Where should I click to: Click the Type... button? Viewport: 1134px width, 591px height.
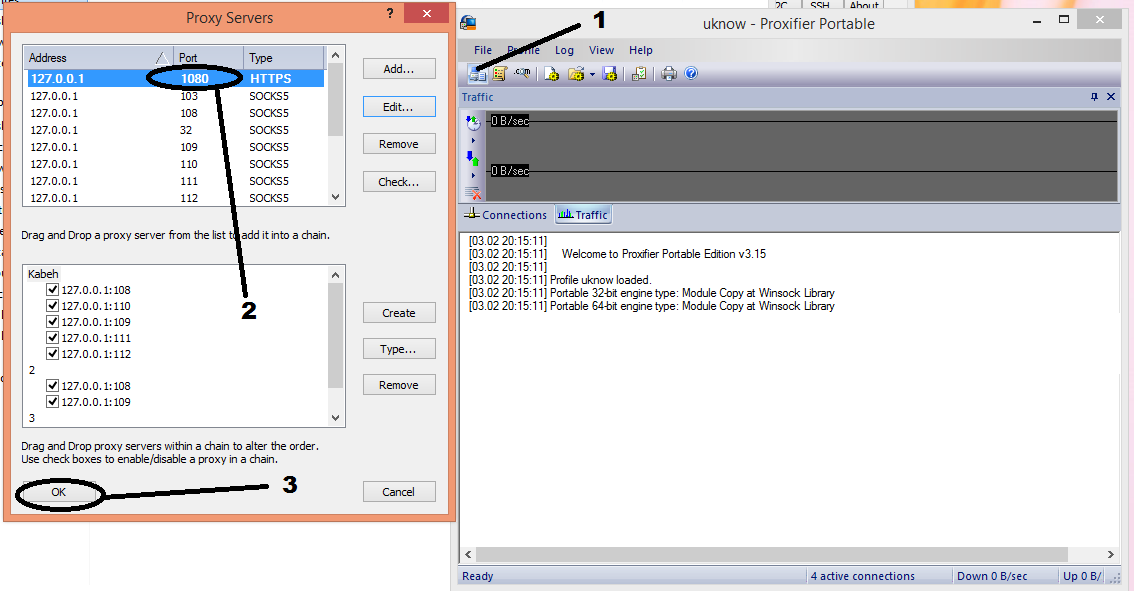point(399,349)
